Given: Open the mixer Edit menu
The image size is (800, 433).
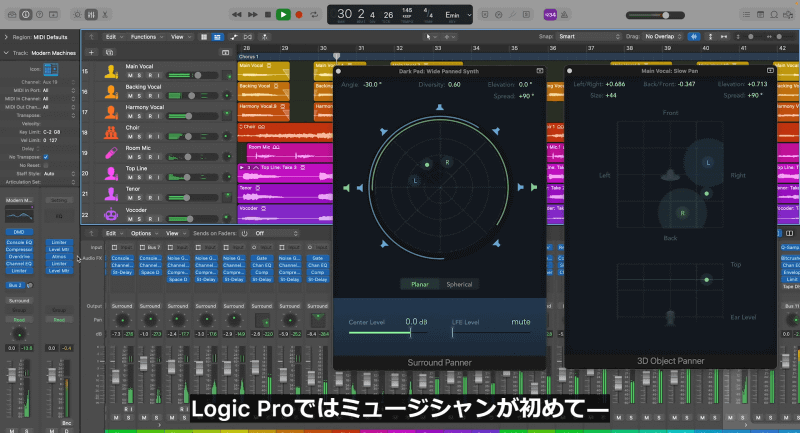Looking at the screenshot, I should [113, 234].
